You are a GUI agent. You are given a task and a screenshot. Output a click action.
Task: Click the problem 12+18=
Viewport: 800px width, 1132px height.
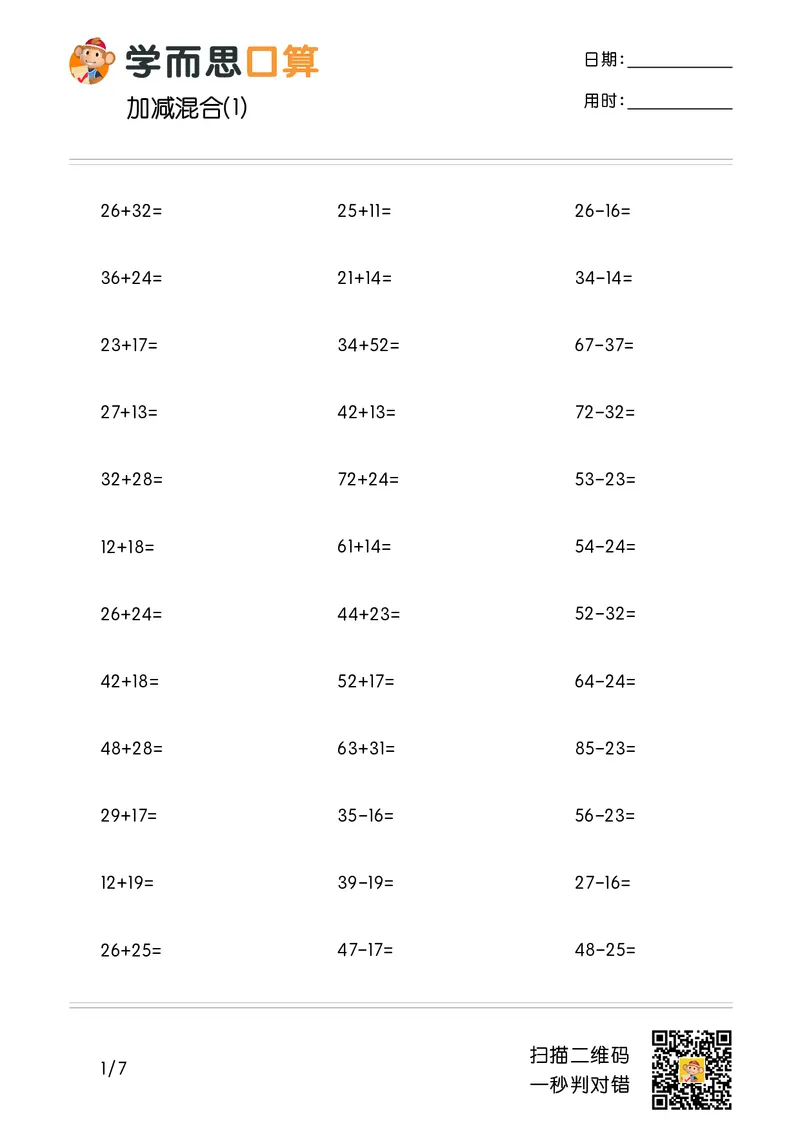tap(127, 547)
